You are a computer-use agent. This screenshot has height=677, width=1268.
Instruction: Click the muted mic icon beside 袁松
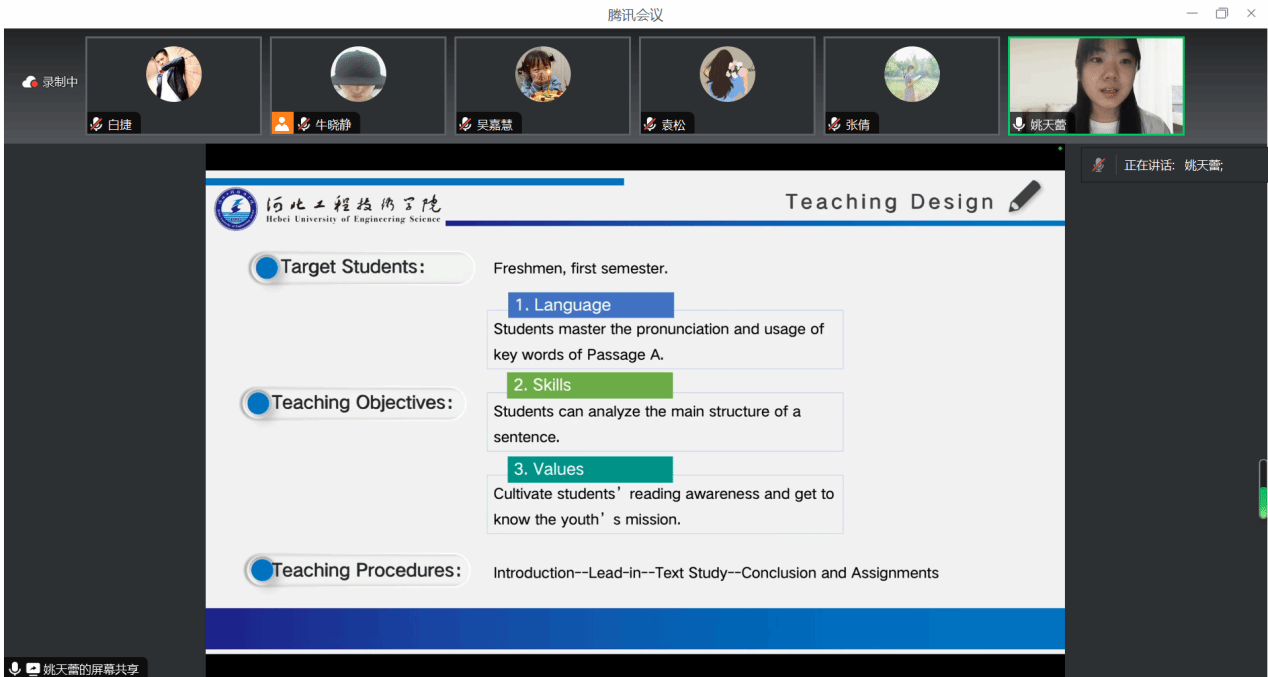point(650,125)
